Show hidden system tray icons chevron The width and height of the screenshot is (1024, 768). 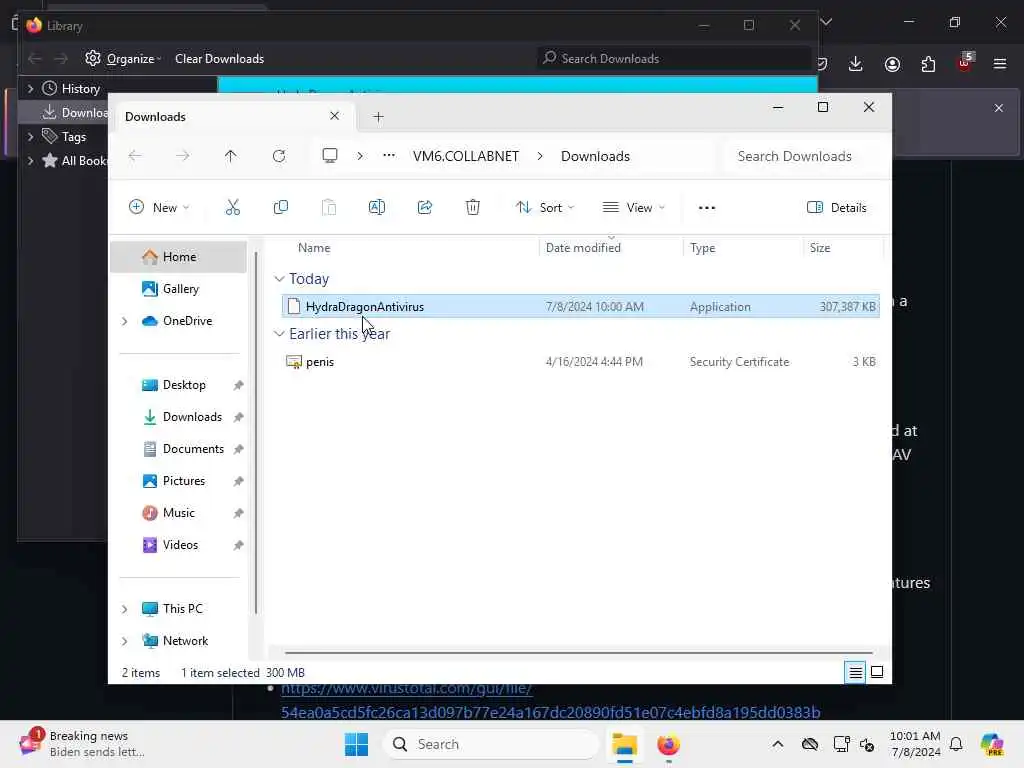click(x=778, y=744)
